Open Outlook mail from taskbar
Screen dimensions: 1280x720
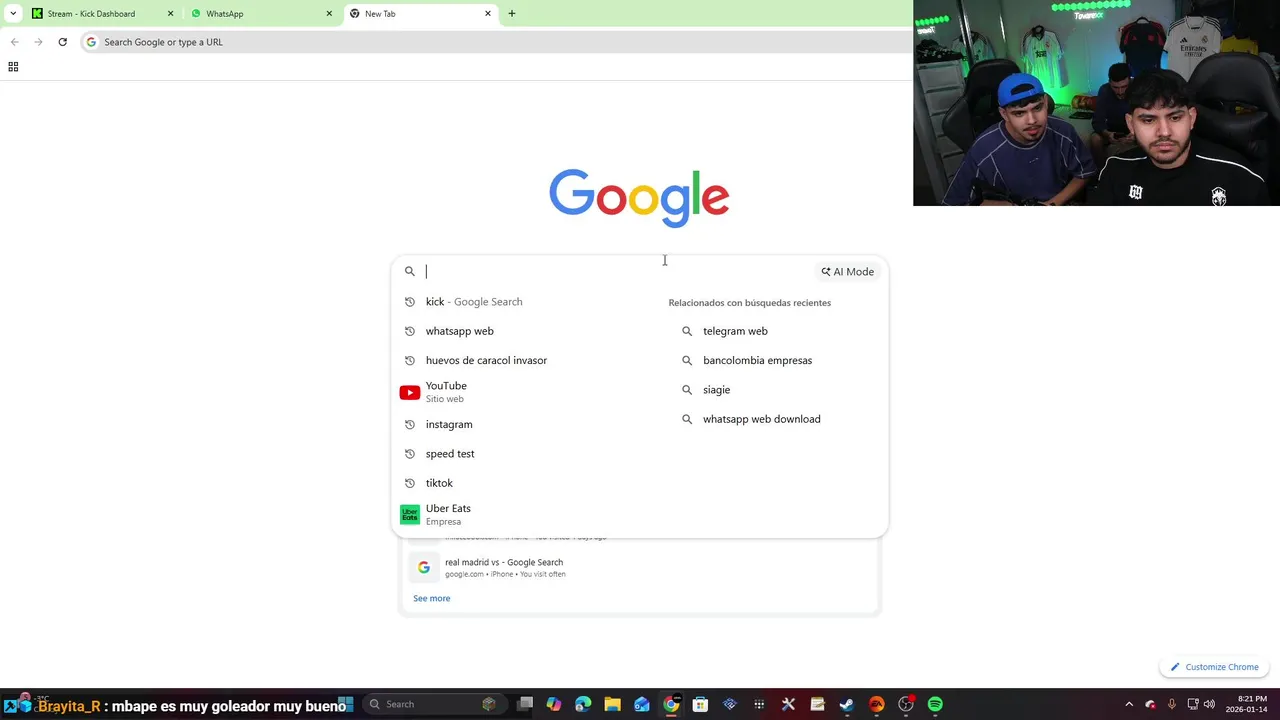[x=642, y=704]
